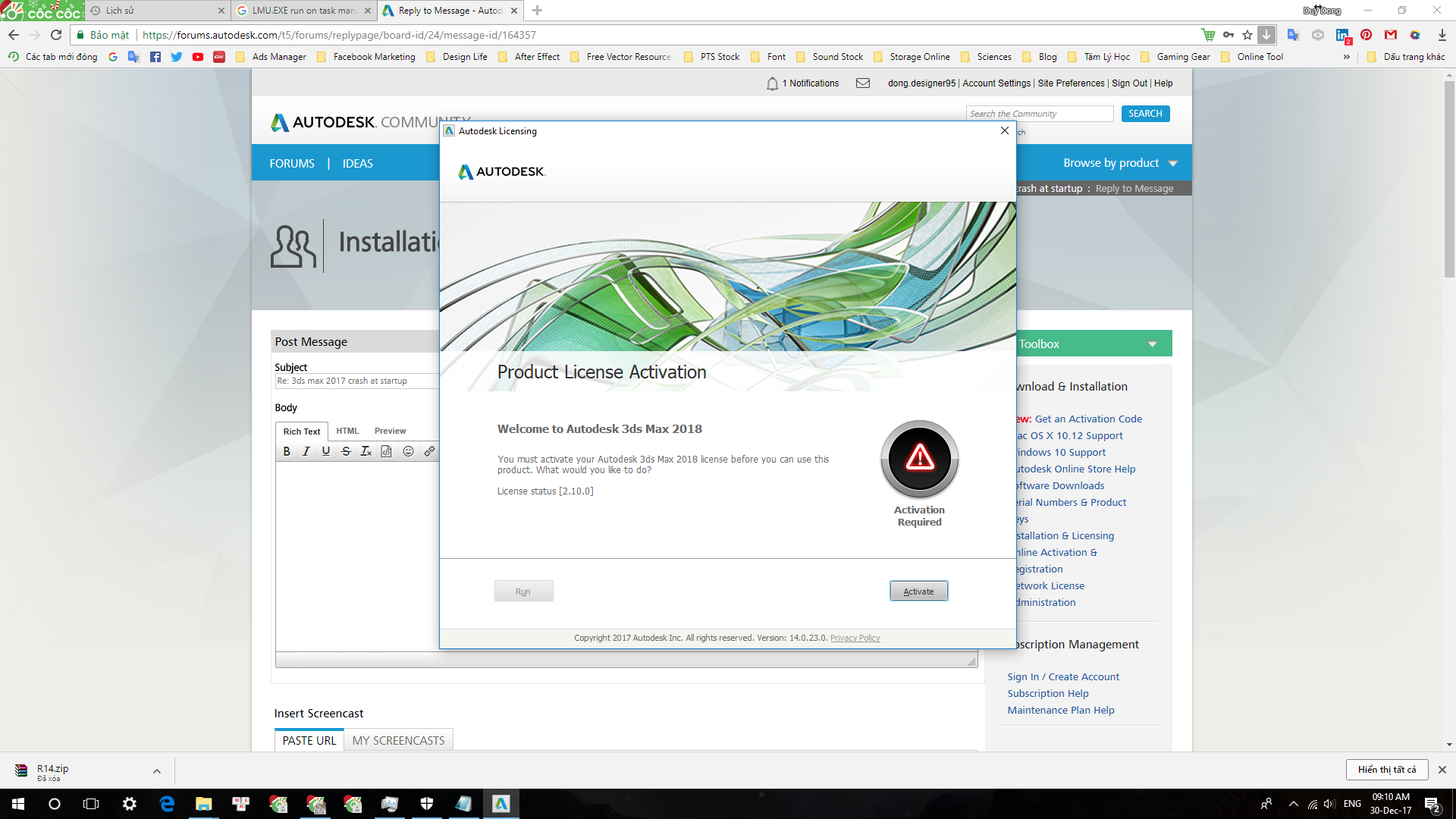Image resolution: width=1456 pixels, height=819 pixels.
Task: Open File Explorer from the taskbar
Action: 203,804
